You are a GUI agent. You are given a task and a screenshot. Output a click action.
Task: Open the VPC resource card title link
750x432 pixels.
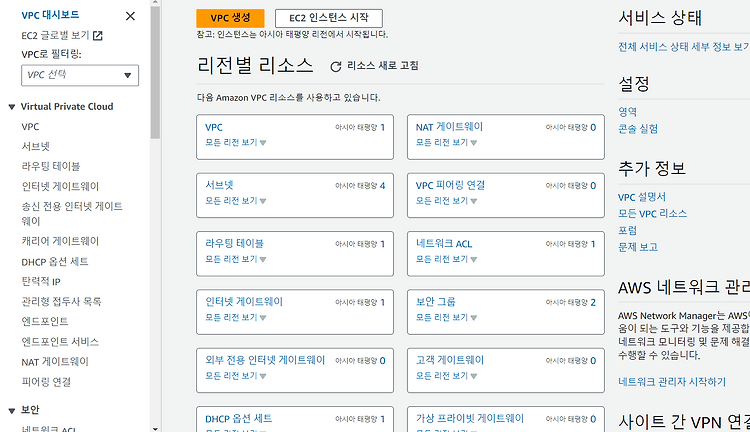tap(214, 127)
